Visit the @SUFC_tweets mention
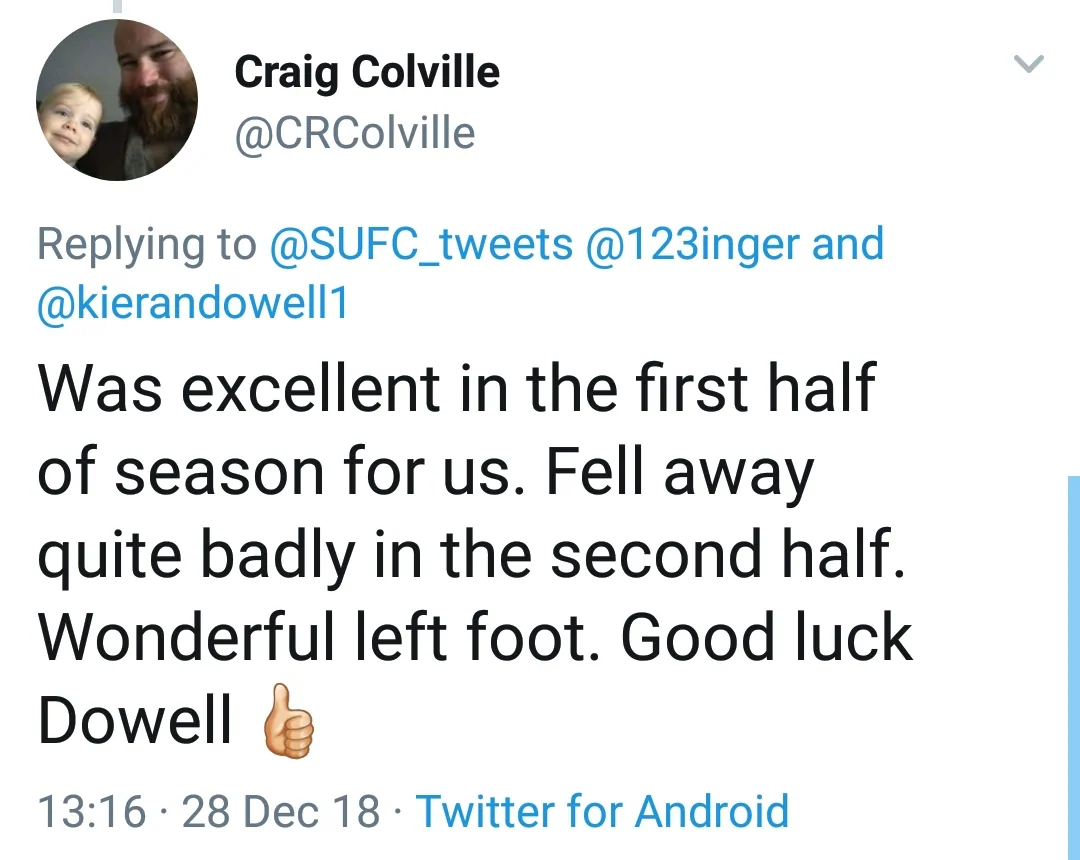The height and width of the screenshot is (860, 1080). pos(421,244)
